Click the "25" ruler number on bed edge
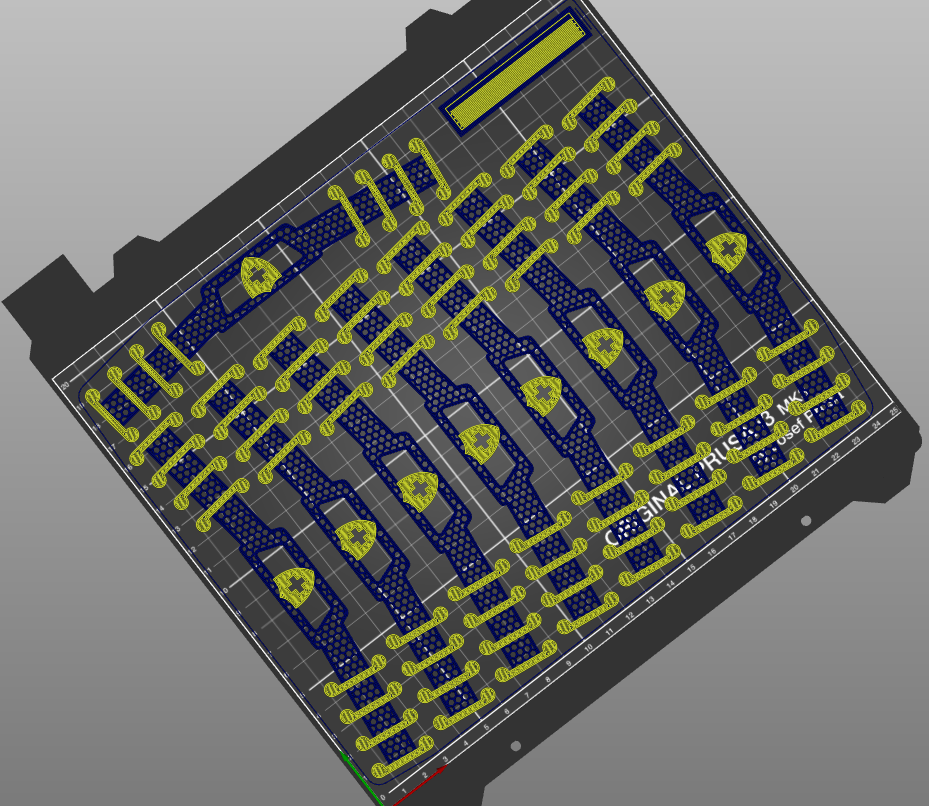Viewport: 929px width, 806px height. point(895,410)
